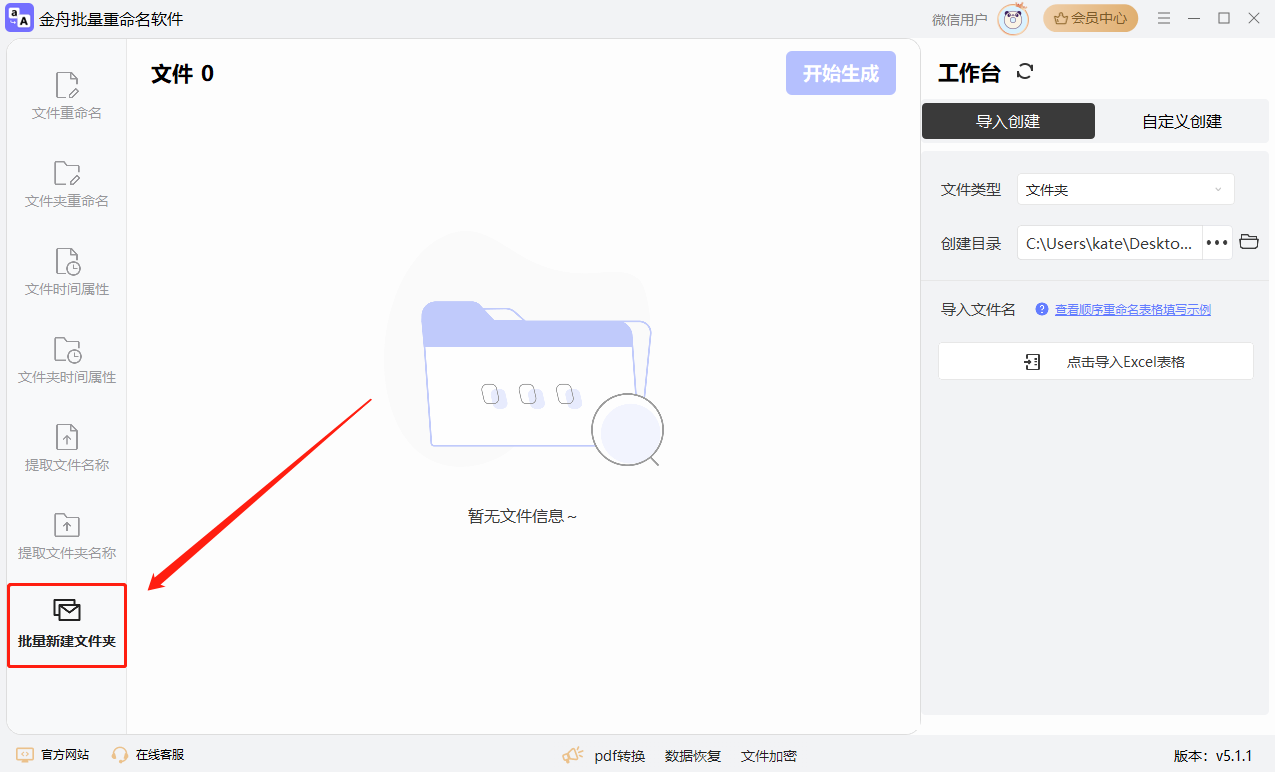Image resolution: width=1275 pixels, height=772 pixels.
Task: Click the pdf转换 link
Action: tap(619, 756)
